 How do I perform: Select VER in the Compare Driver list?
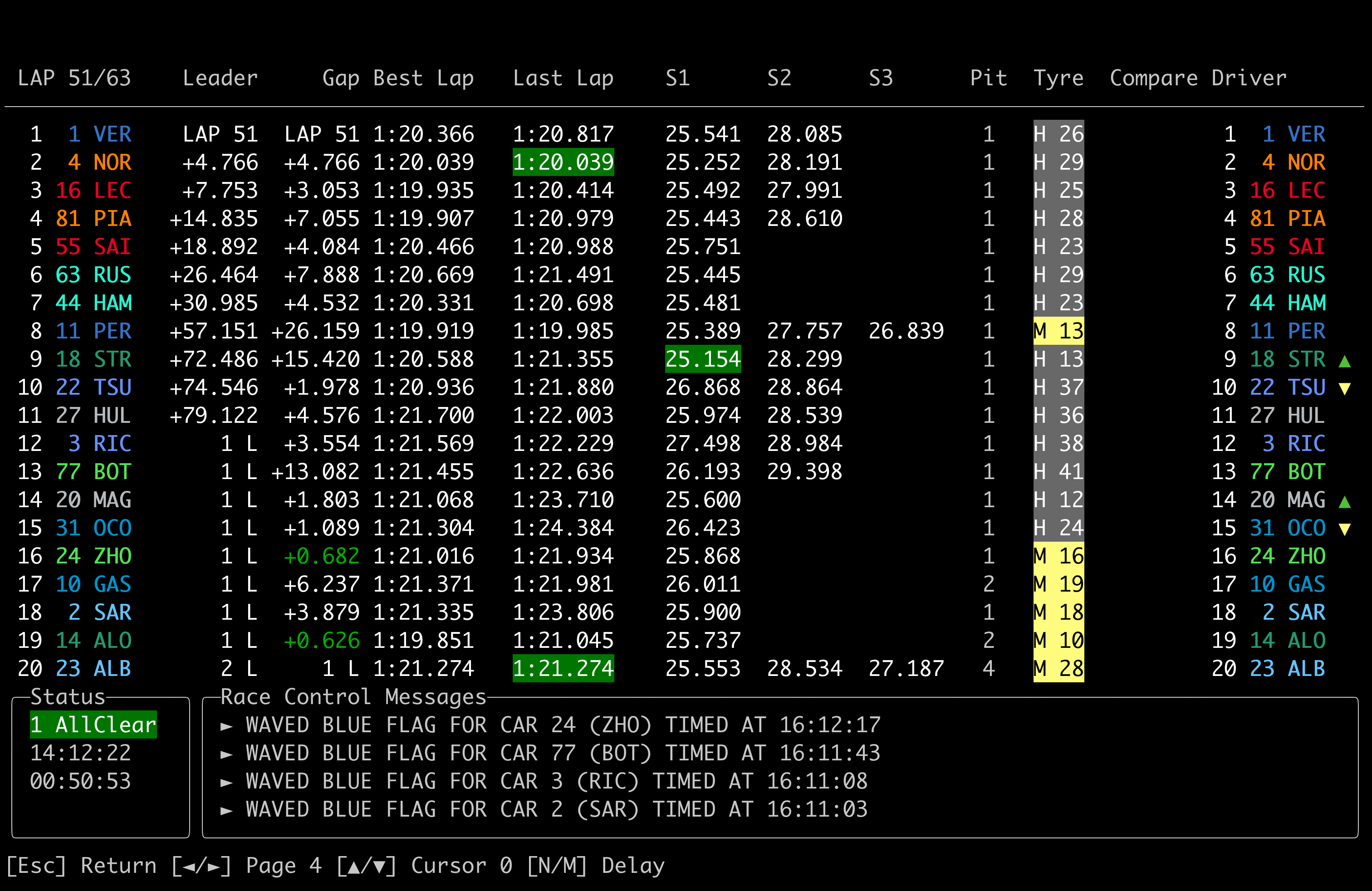point(1306,134)
